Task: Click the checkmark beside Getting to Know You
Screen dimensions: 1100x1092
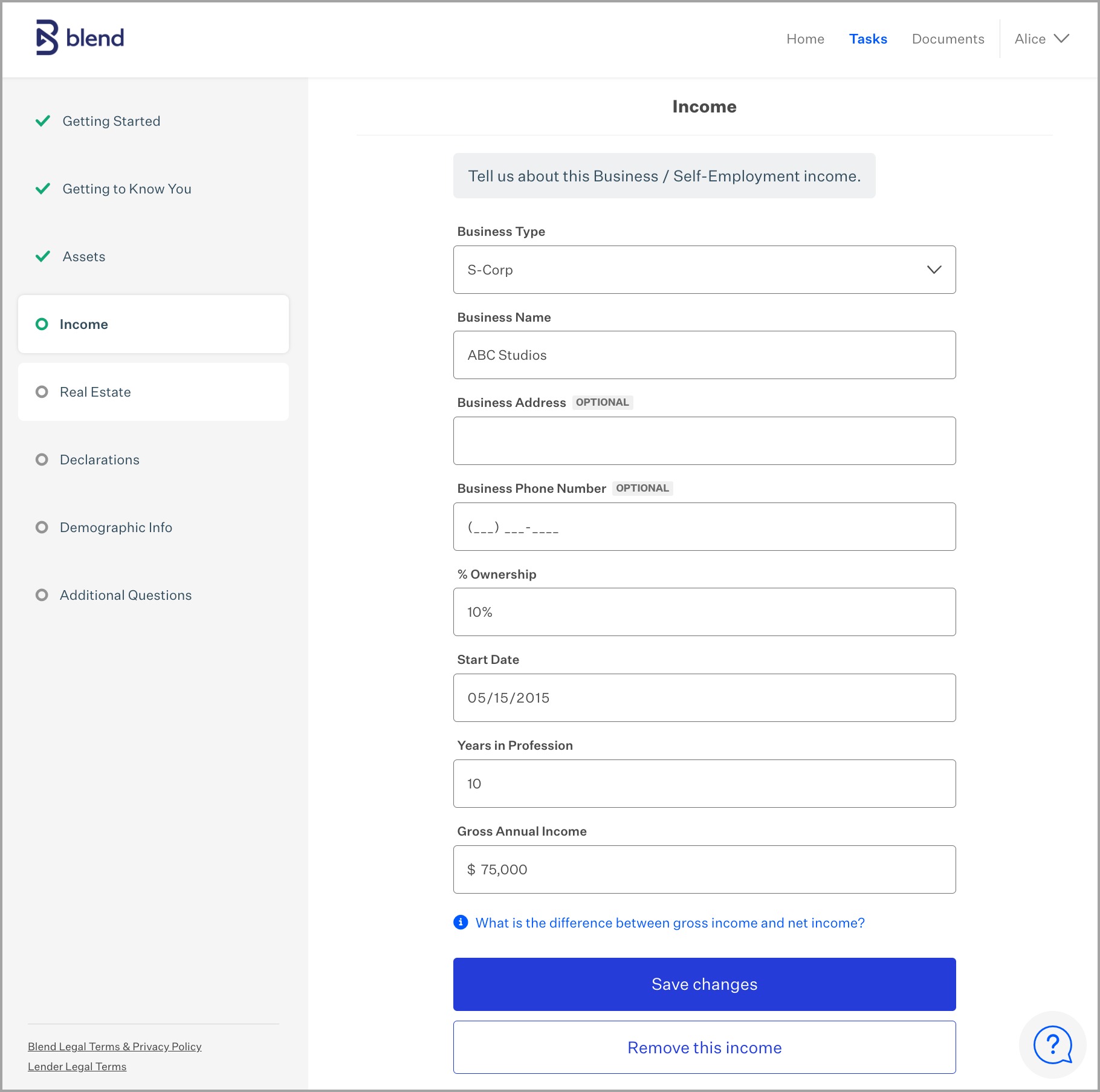Action: coord(43,189)
